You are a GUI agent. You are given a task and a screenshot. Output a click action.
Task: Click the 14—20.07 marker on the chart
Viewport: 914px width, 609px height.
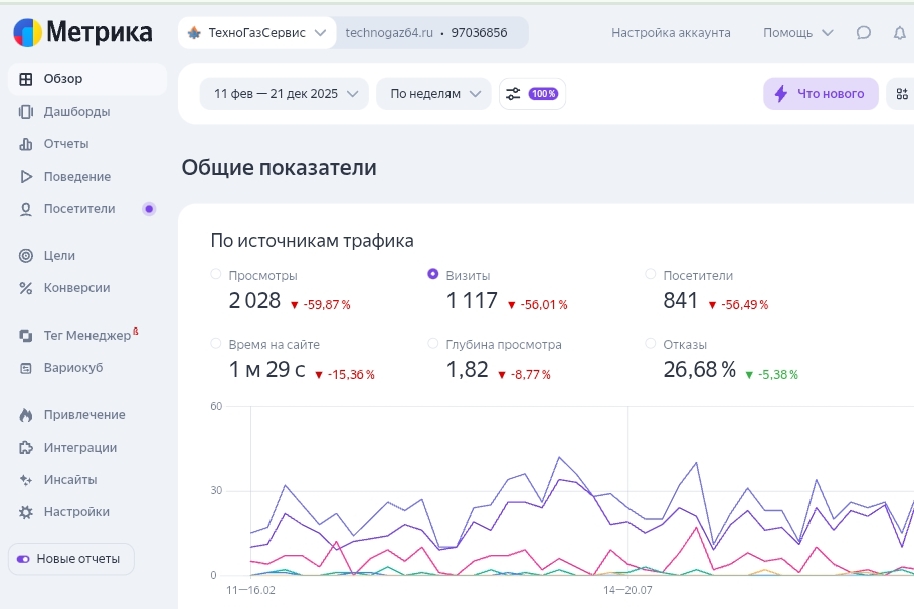[627, 590]
